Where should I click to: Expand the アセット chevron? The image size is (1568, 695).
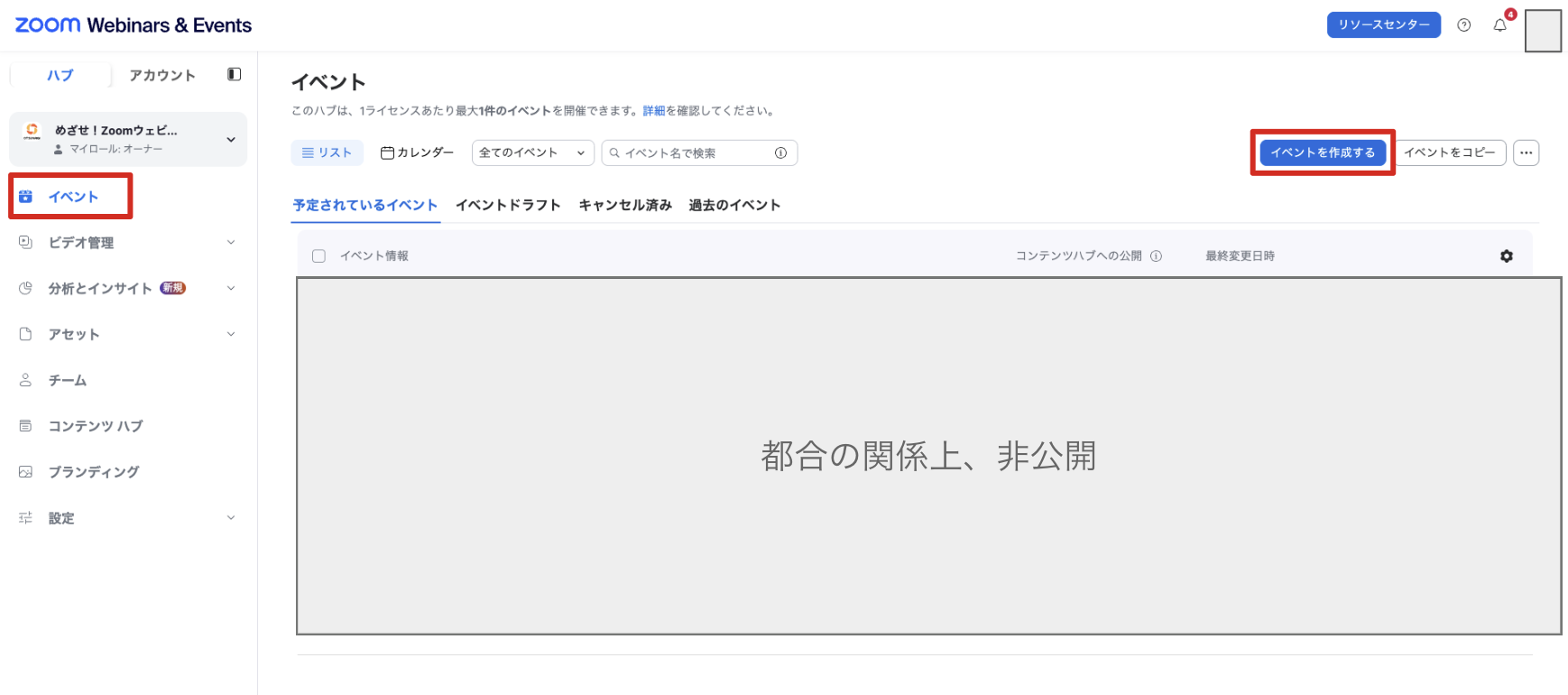[x=231, y=334]
